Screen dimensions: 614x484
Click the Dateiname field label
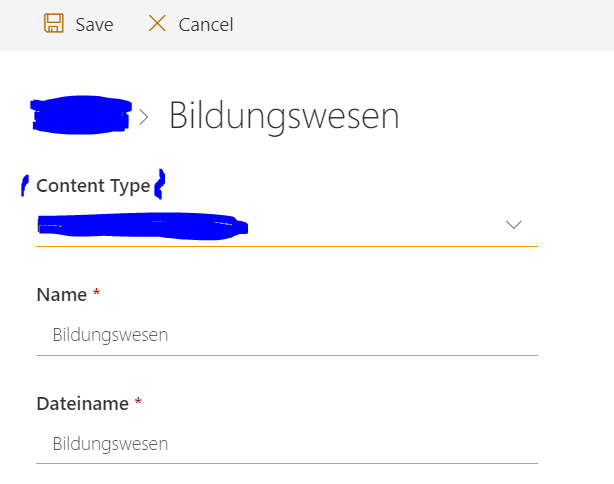point(83,403)
